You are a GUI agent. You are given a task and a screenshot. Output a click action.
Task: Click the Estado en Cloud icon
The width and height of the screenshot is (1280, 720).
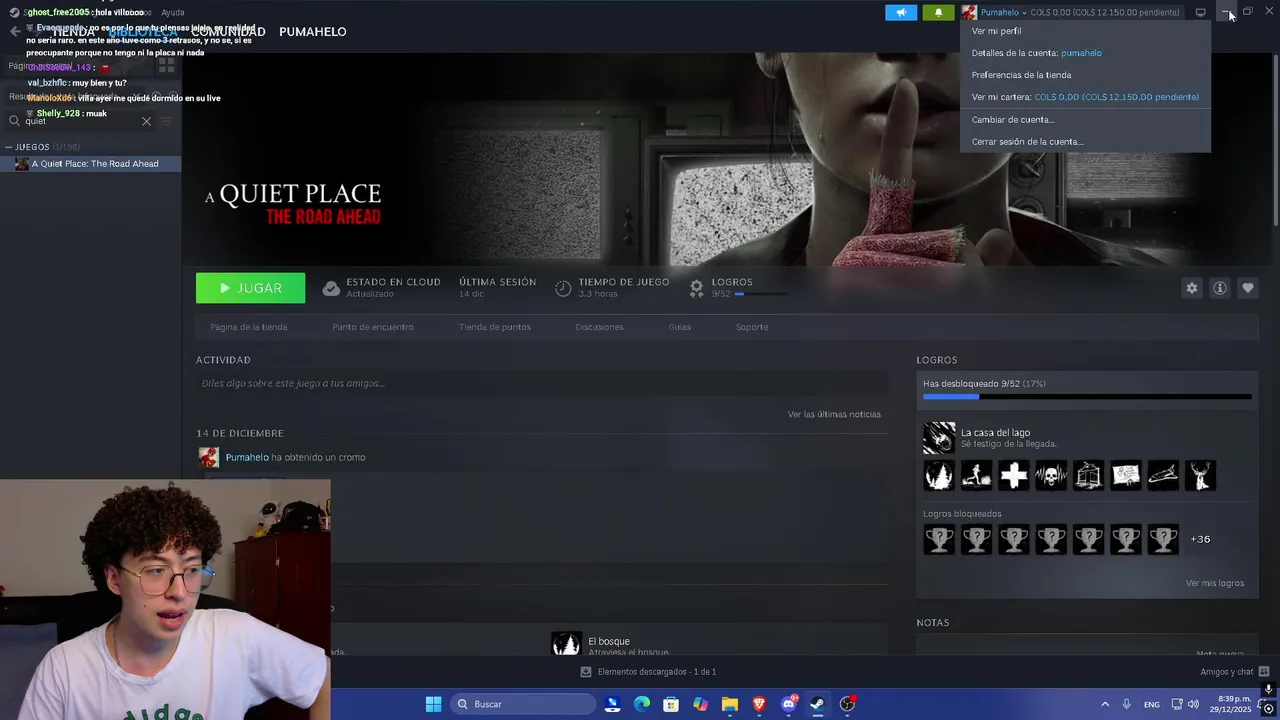pyautogui.click(x=331, y=288)
